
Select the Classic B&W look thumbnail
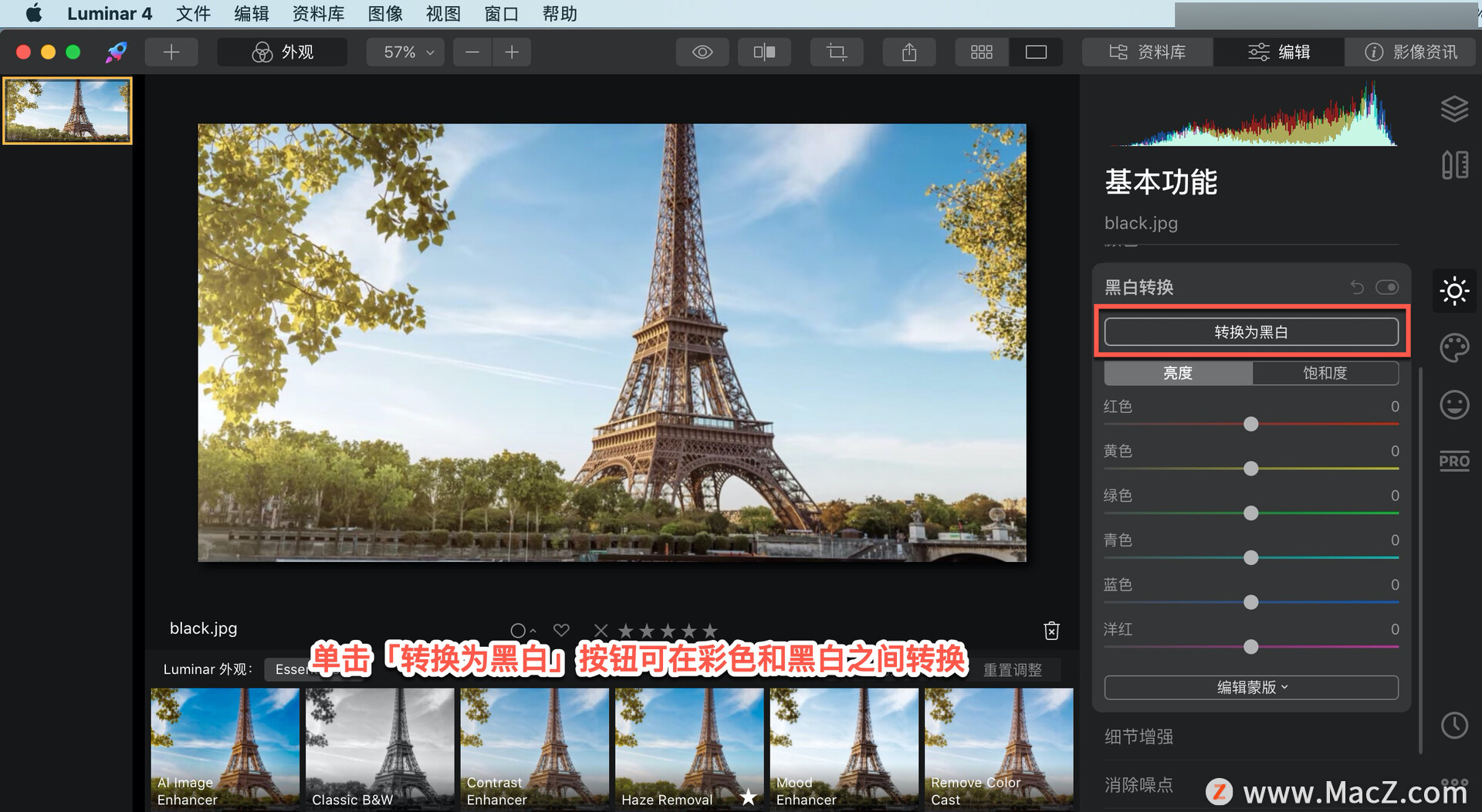click(379, 745)
